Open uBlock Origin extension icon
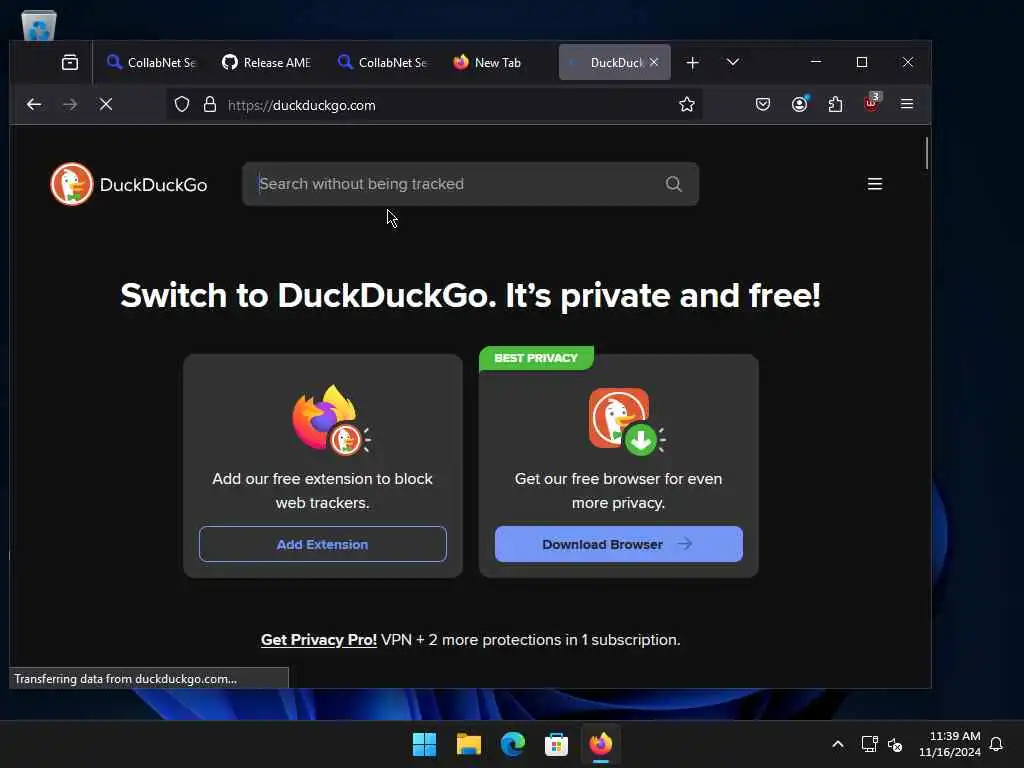 coord(872,103)
